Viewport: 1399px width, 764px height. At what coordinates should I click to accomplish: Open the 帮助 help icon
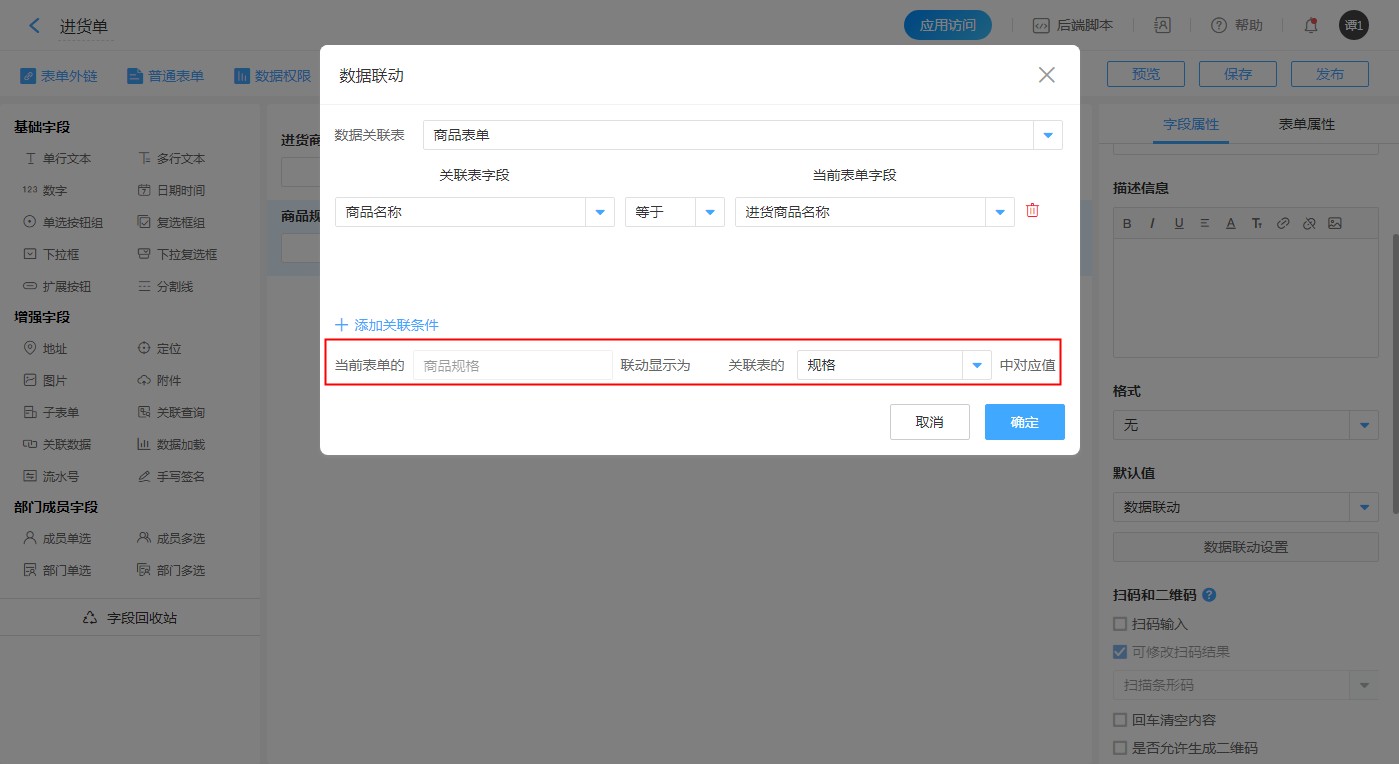pos(1219,26)
